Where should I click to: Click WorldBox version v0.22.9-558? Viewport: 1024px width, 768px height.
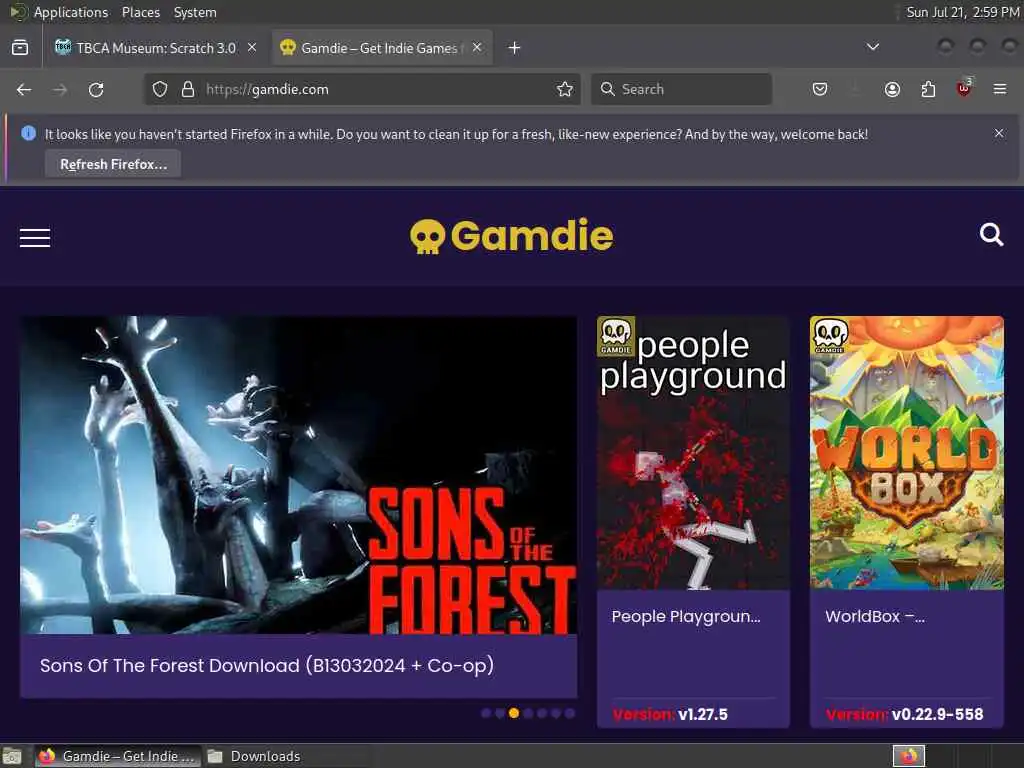coord(904,714)
